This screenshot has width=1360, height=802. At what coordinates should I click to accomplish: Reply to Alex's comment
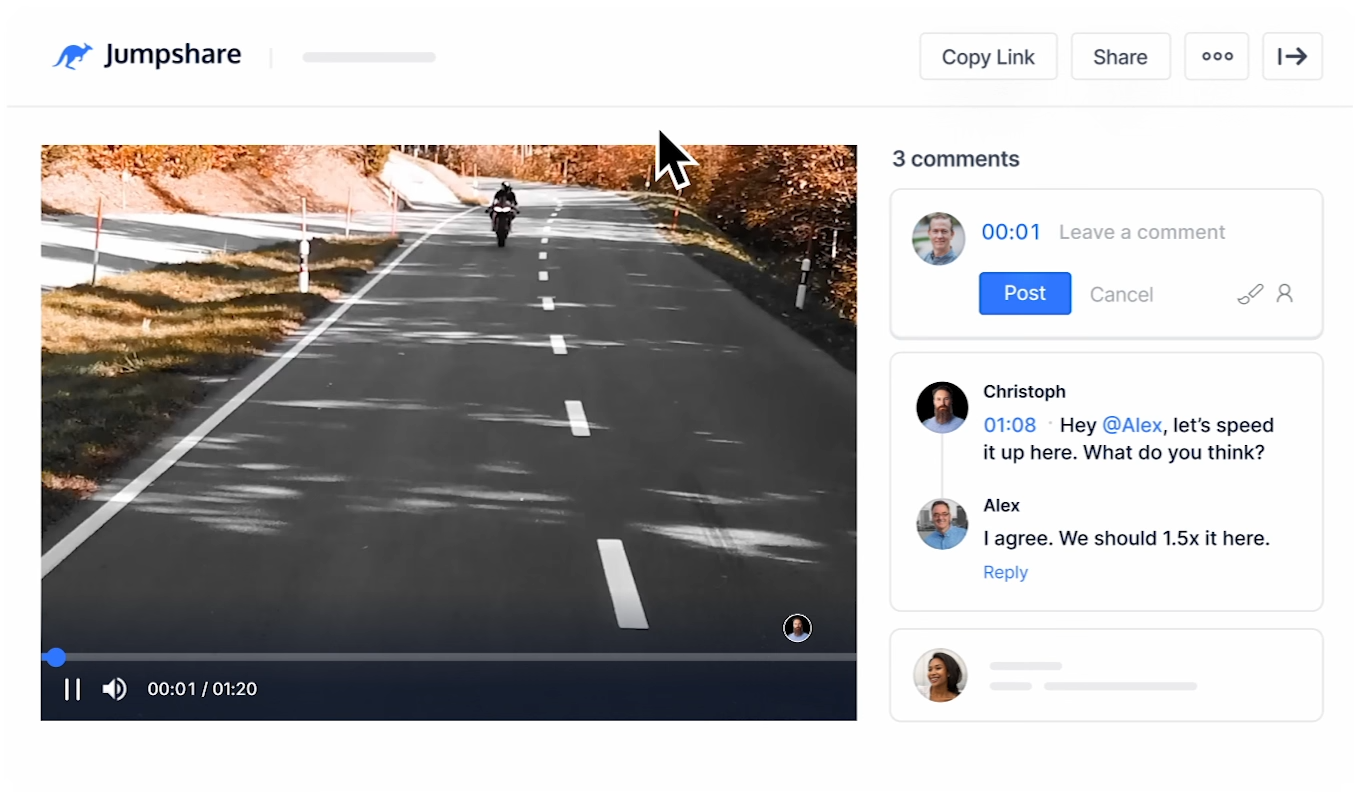1005,572
